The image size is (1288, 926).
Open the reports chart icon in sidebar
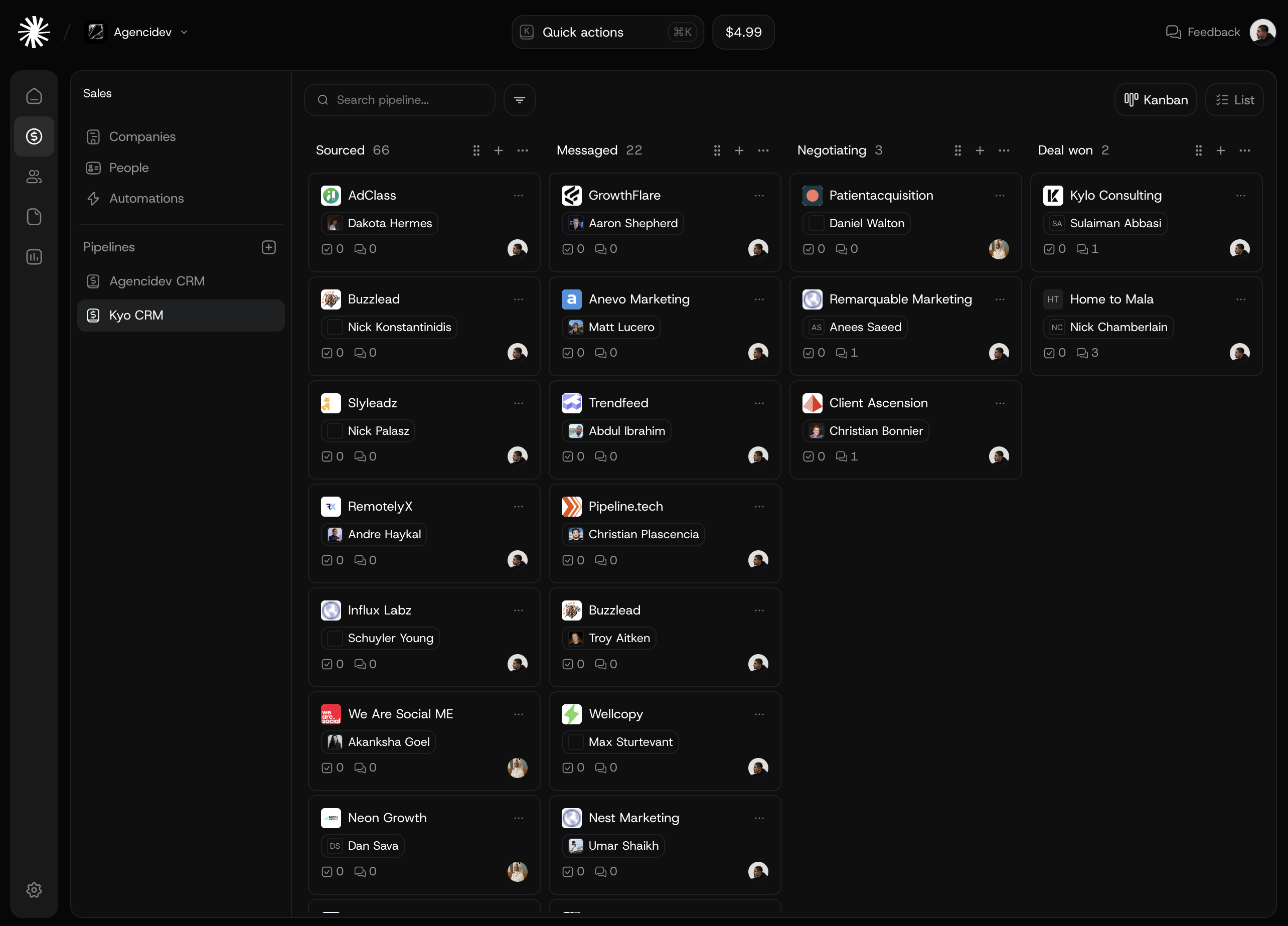tap(34, 257)
